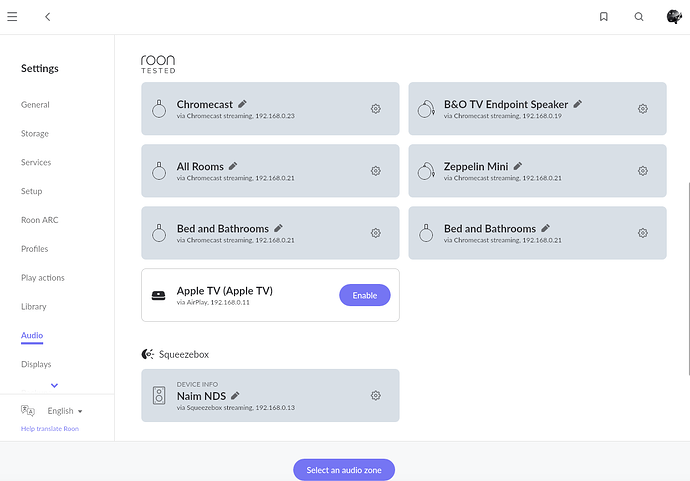Viewport: 690px width, 481px height.
Task: Select the Audio settings tab
Action: click(32, 335)
